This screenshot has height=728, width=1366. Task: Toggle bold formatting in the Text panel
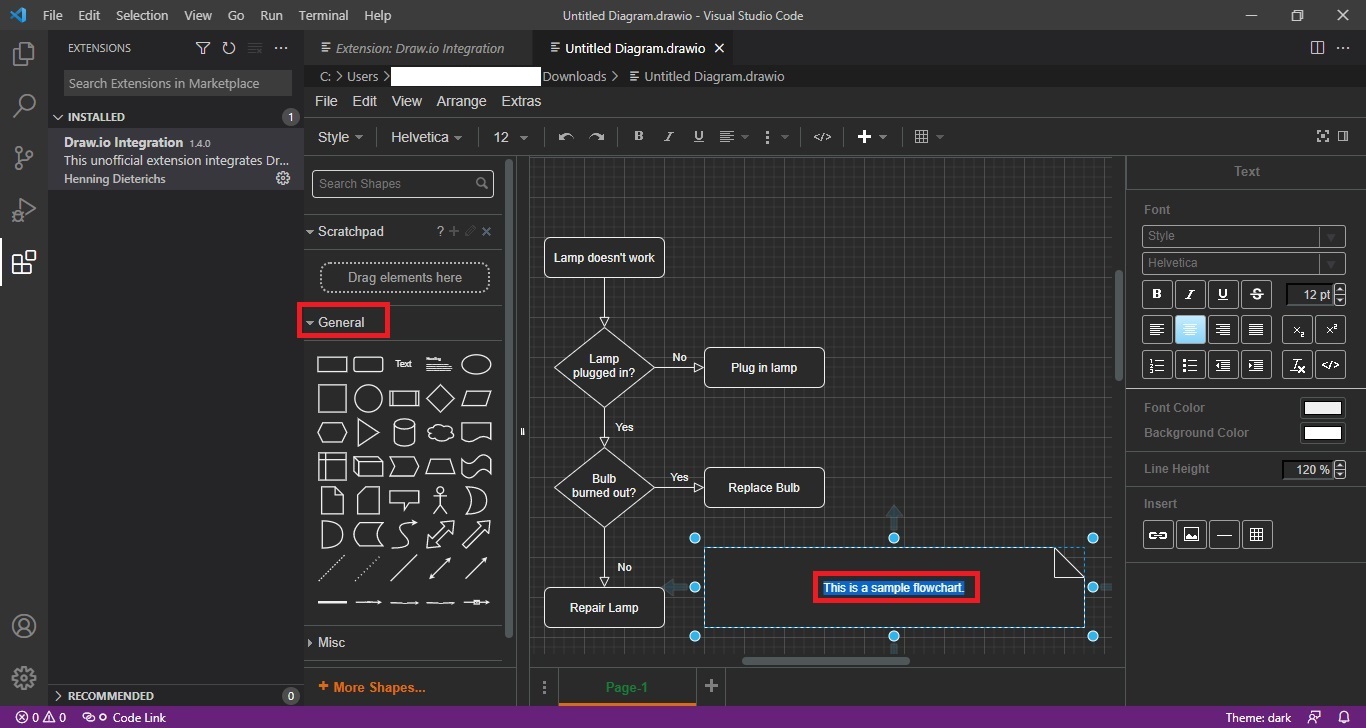1156,294
